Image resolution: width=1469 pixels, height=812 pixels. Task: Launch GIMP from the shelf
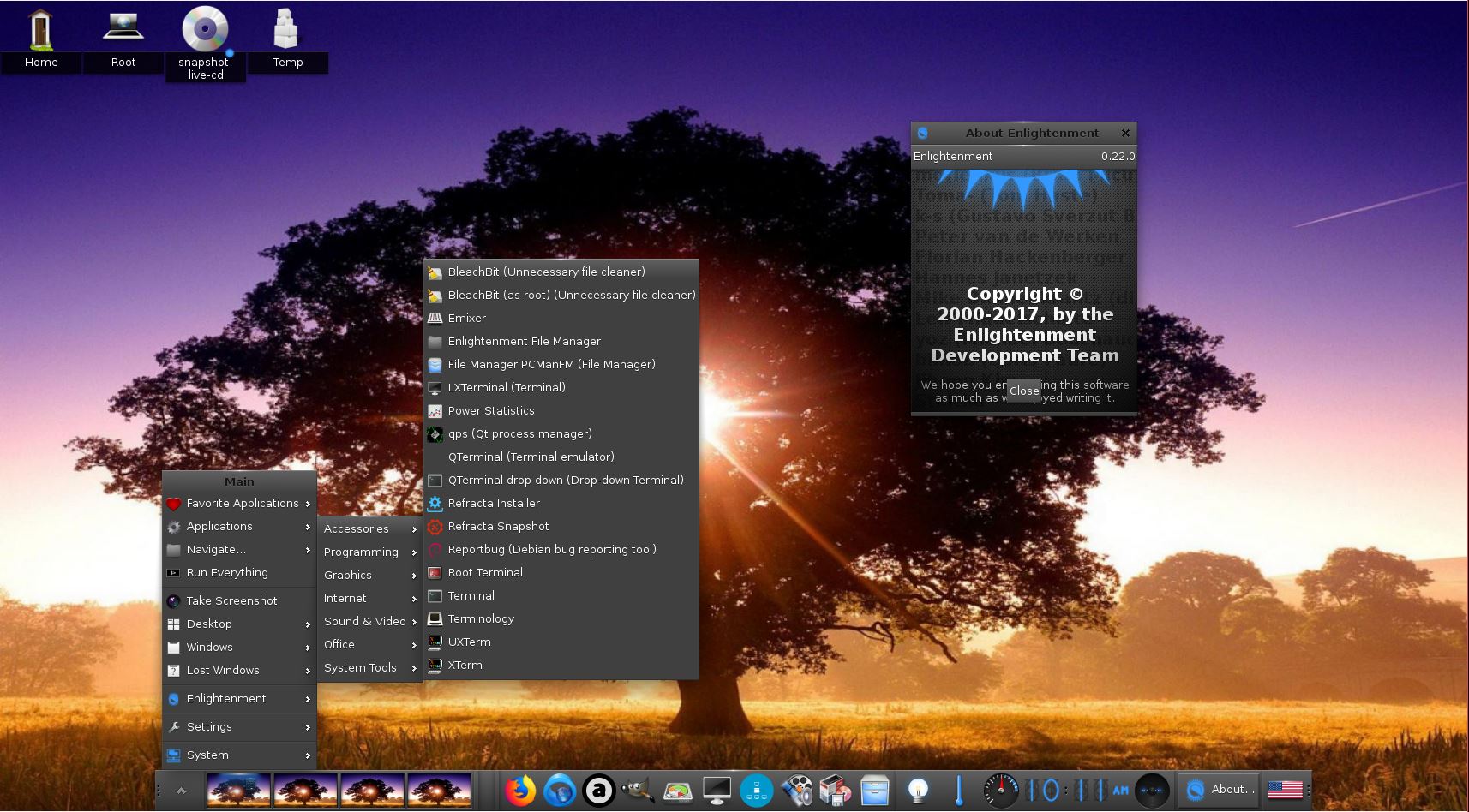click(638, 791)
